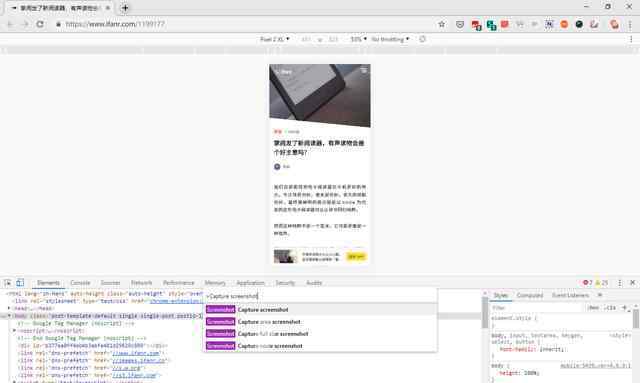This screenshot has height=383, width=640.
Task: Select the first 'Capture screenshot' command
Action: 320,310
